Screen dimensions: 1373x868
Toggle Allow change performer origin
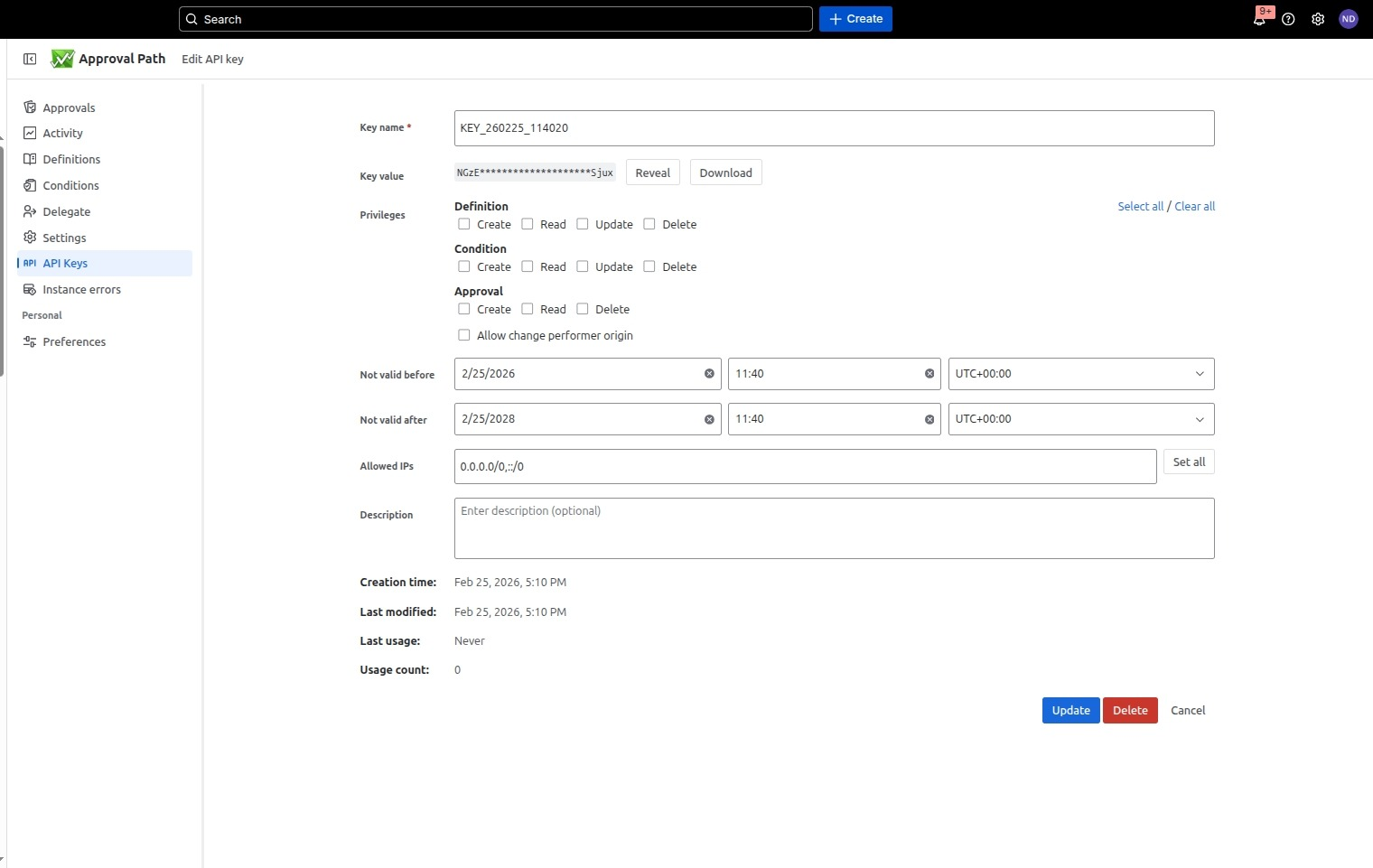pyautogui.click(x=464, y=335)
